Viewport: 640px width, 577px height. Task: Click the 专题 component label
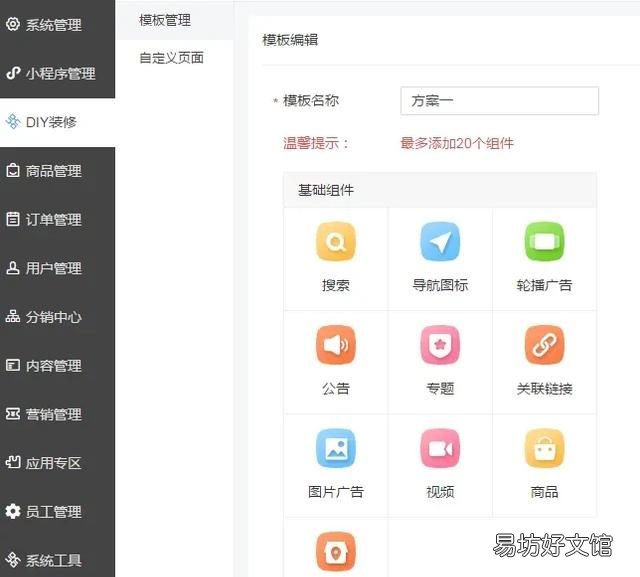point(440,388)
